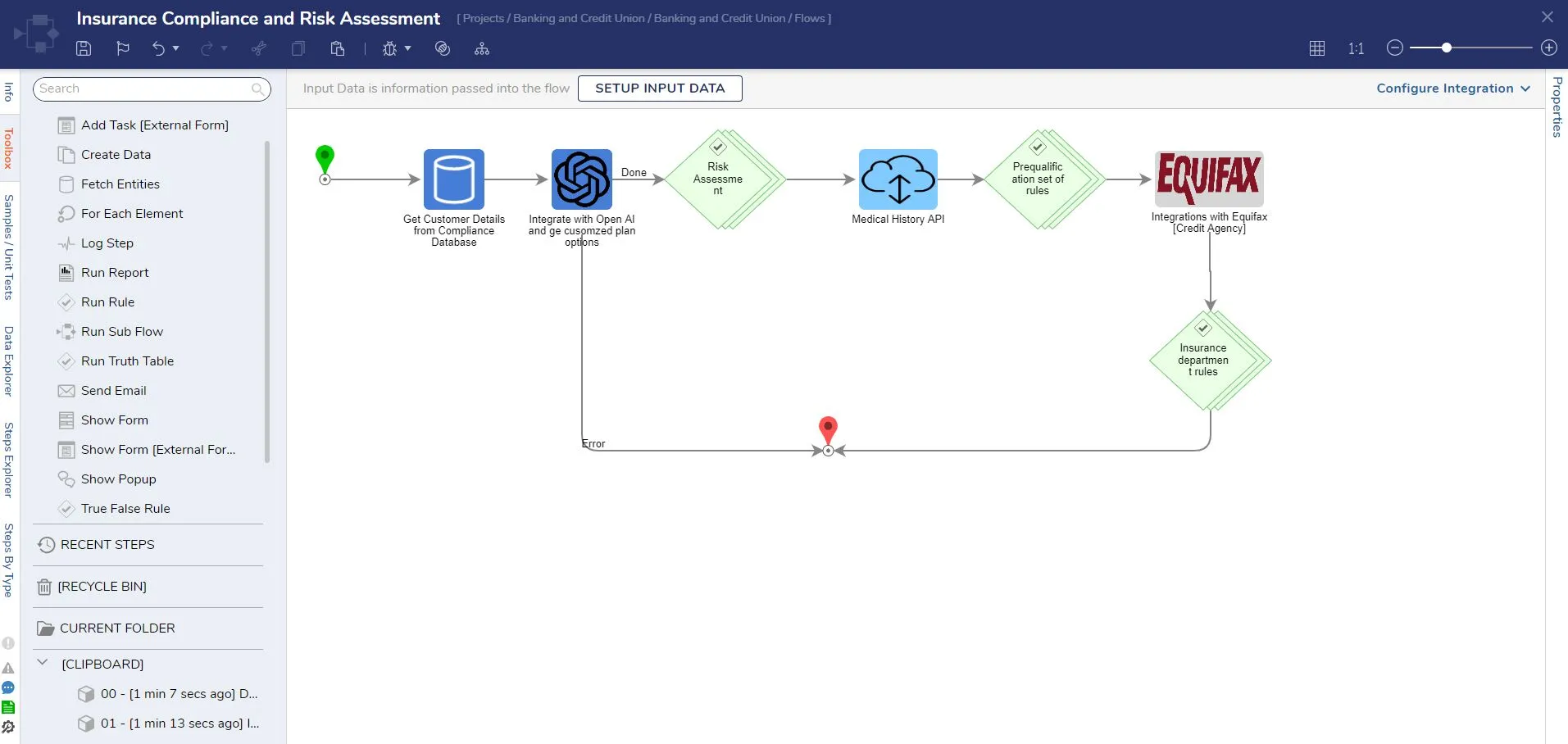Click the toolbox Search field
The image size is (1568, 744).
[x=152, y=88]
